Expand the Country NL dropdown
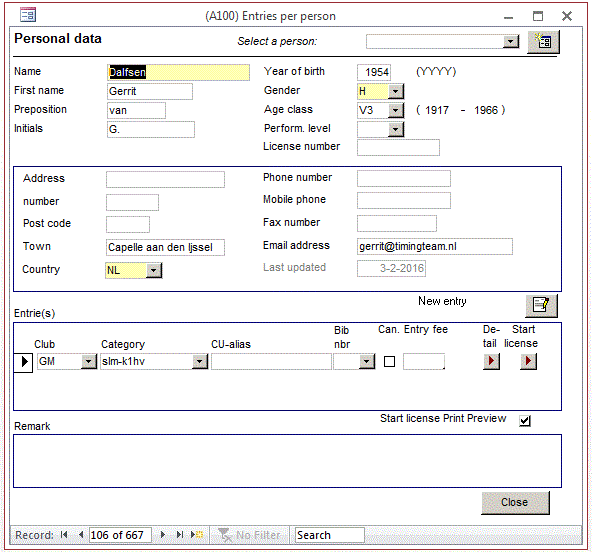This screenshot has width=592, height=552. tap(154, 270)
